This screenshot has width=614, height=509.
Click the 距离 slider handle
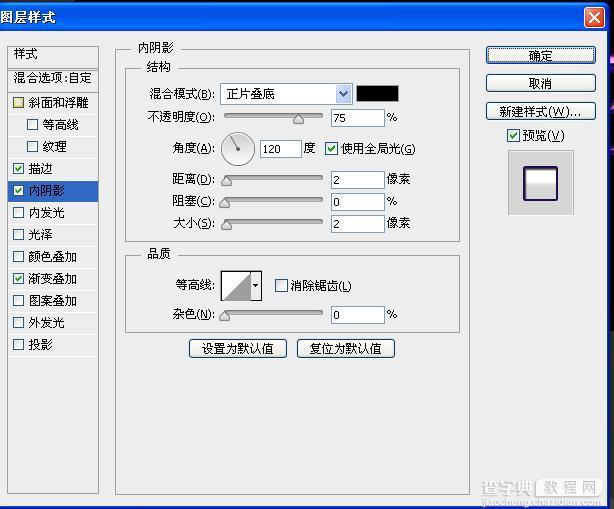click(x=226, y=180)
